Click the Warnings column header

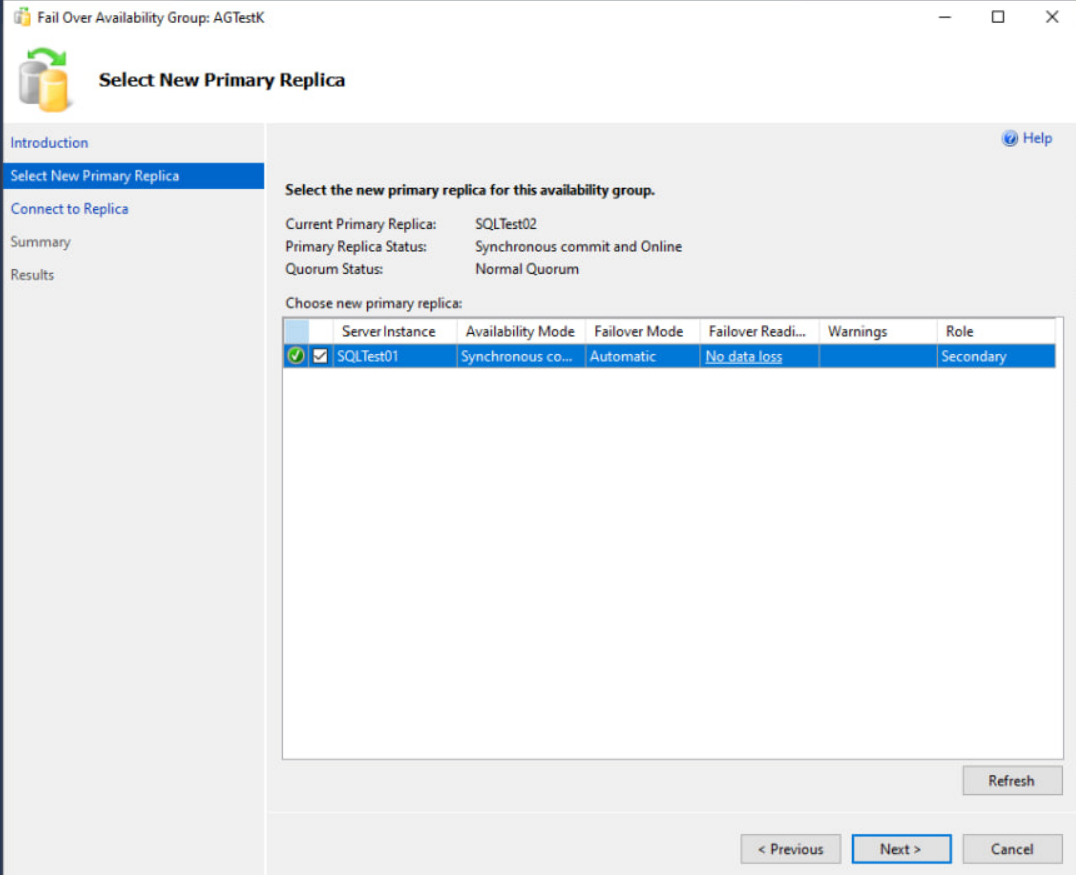(x=857, y=331)
